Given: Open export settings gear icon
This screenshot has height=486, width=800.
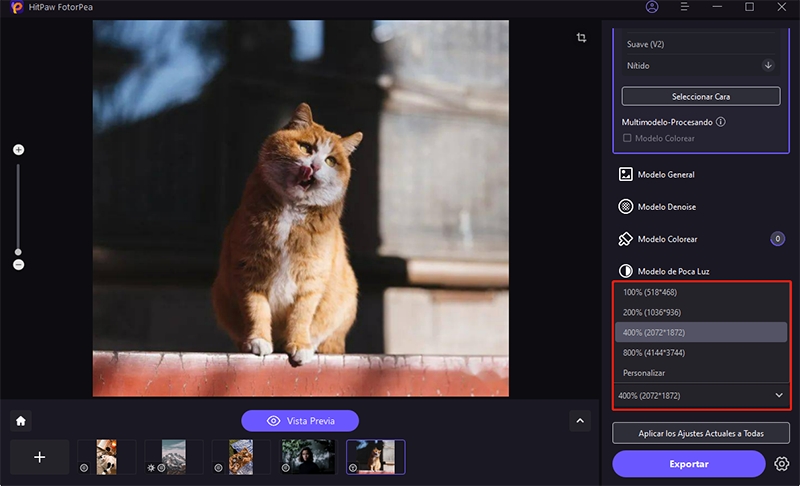Looking at the screenshot, I should click(782, 464).
